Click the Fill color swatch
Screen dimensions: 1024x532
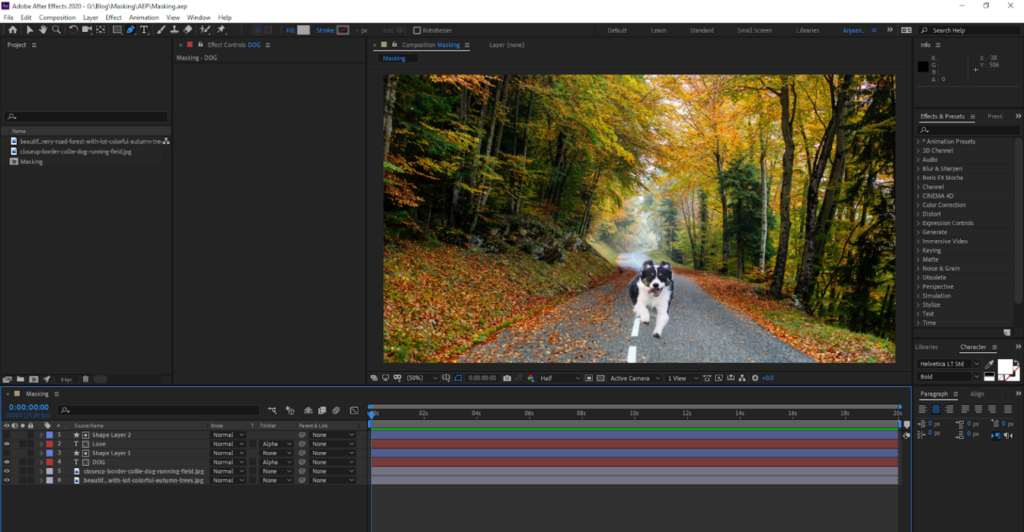(x=304, y=30)
